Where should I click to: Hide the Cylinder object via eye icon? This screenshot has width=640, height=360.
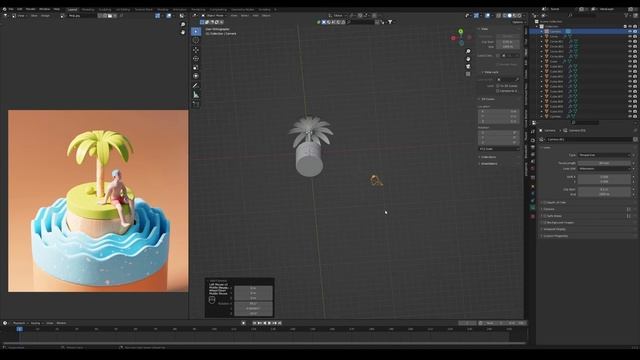pos(630,116)
